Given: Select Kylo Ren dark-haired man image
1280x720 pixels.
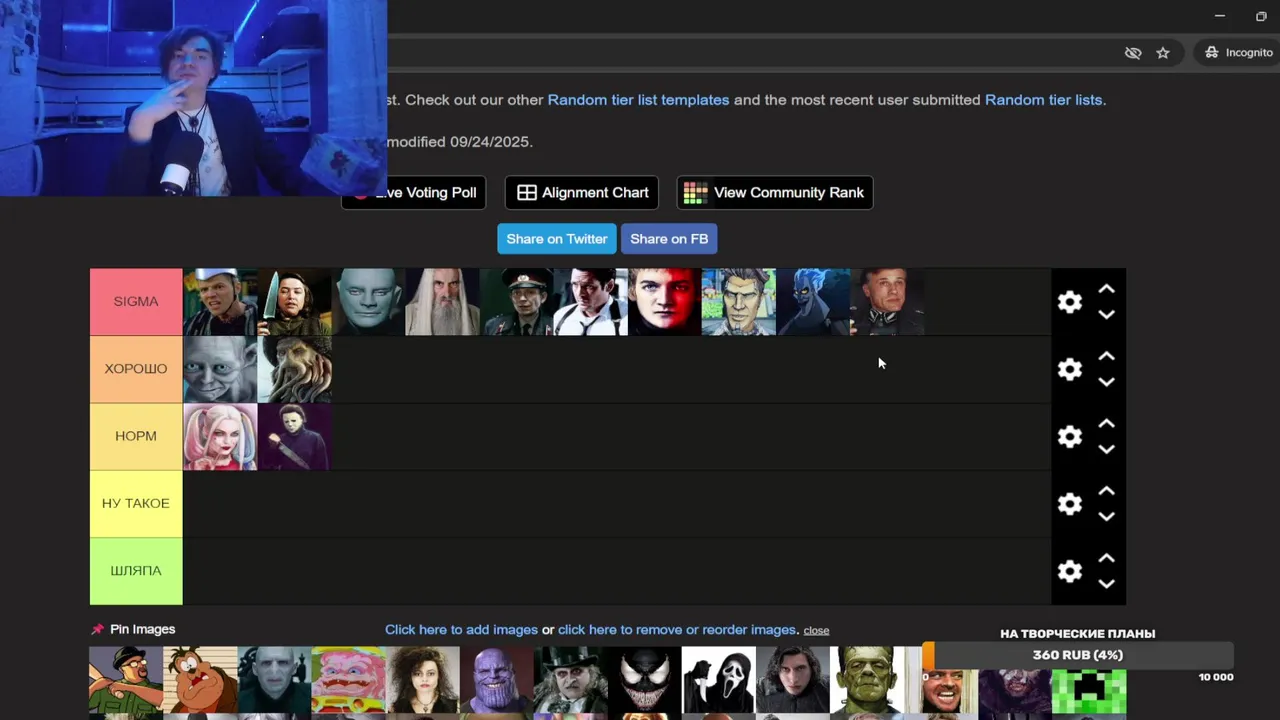Looking at the screenshot, I should pos(793,680).
